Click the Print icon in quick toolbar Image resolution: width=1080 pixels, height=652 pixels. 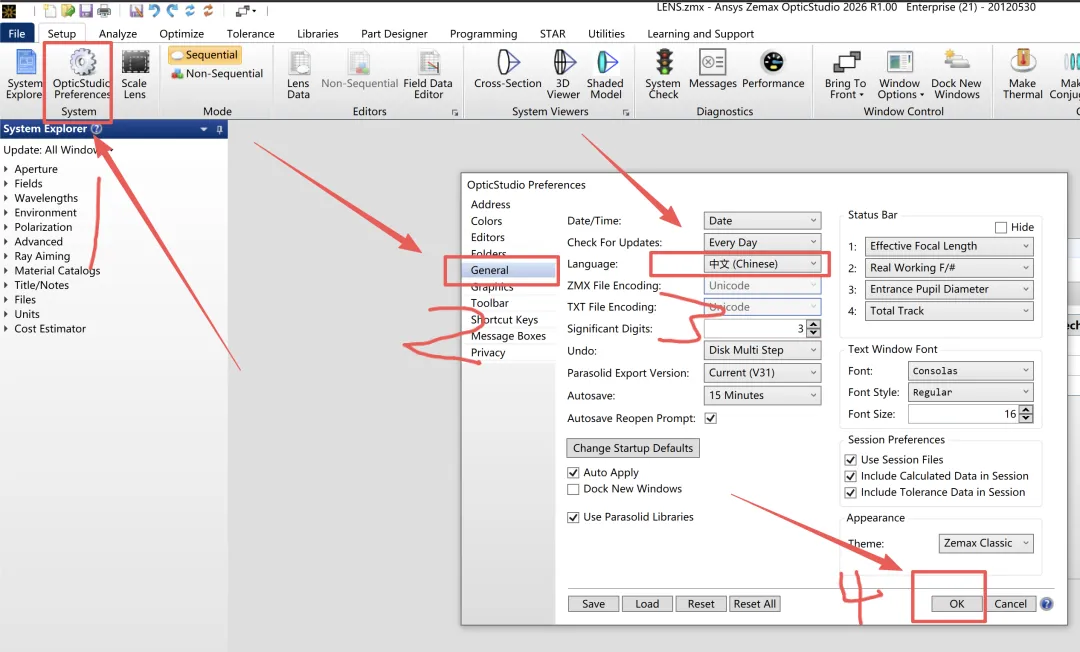tap(104, 10)
